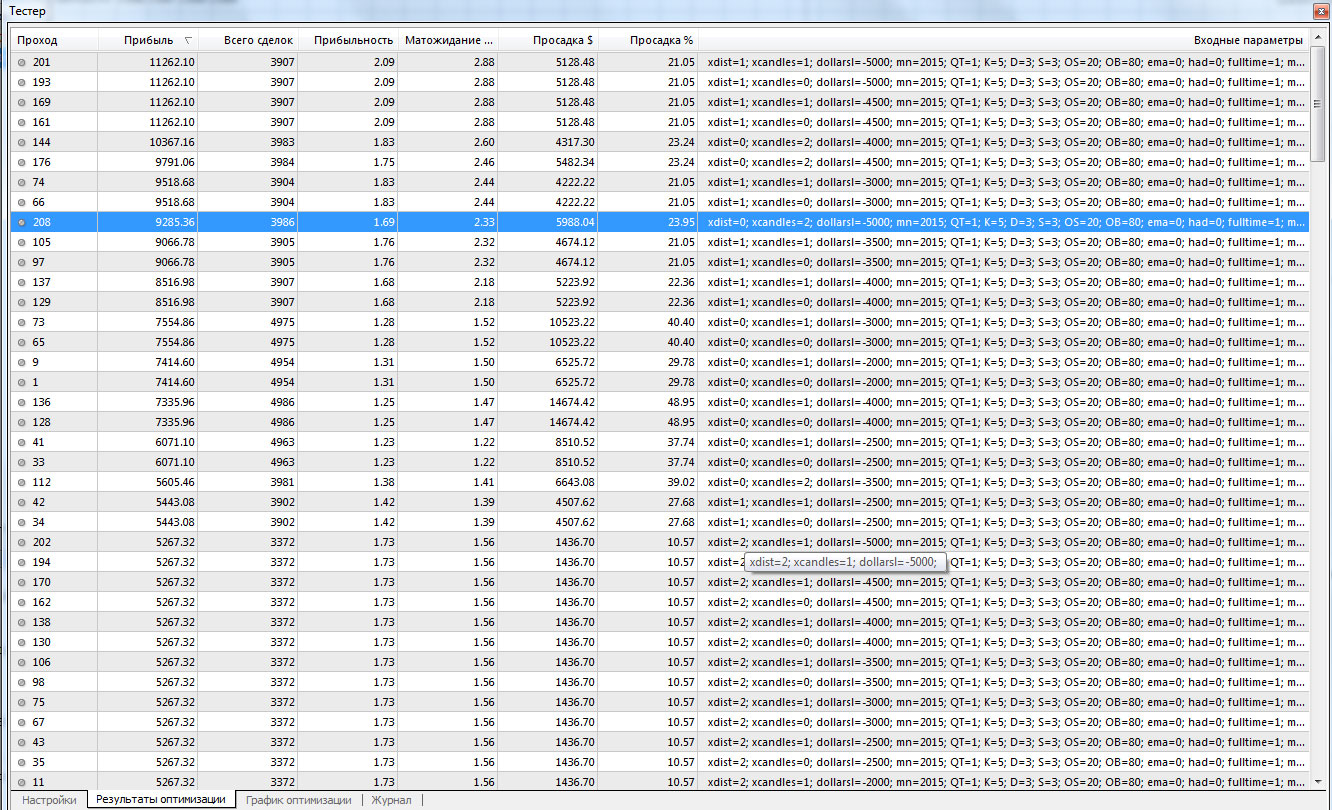Select the row for pass 129
Image resolution: width=1332 pixels, height=810 pixels.
660,302
